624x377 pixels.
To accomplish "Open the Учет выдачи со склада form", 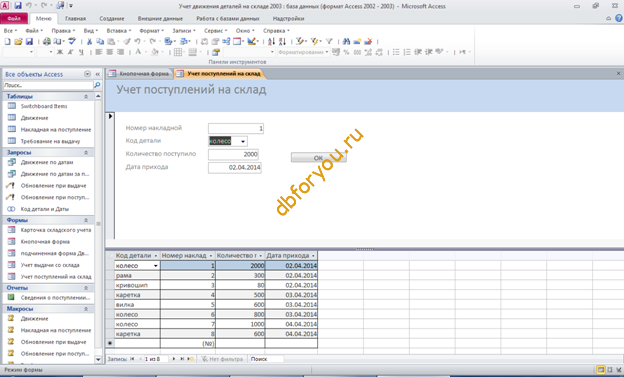I will [x=50, y=265].
